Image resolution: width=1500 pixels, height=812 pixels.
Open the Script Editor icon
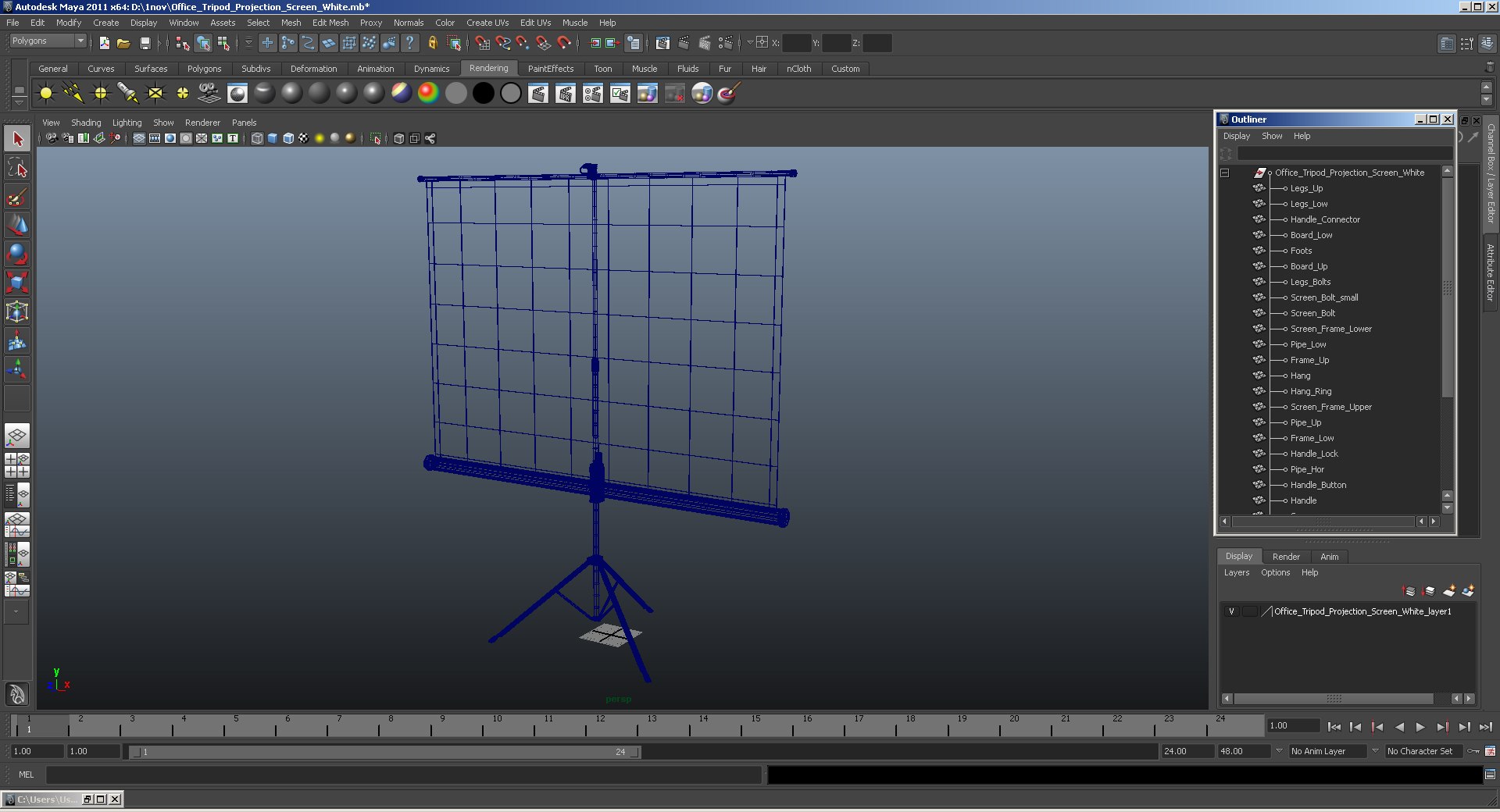click(1490, 775)
